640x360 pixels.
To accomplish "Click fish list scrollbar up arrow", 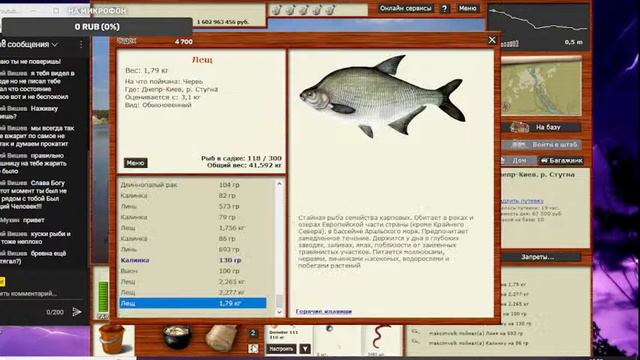I will click(x=279, y=184).
